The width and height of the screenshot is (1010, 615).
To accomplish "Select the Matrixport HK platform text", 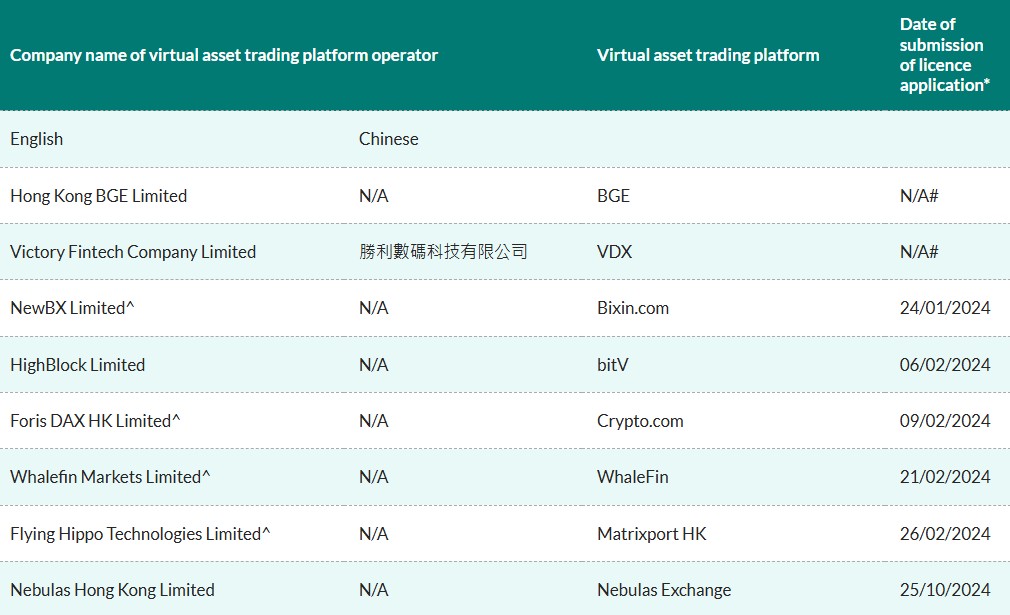I will click(x=651, y=534).
